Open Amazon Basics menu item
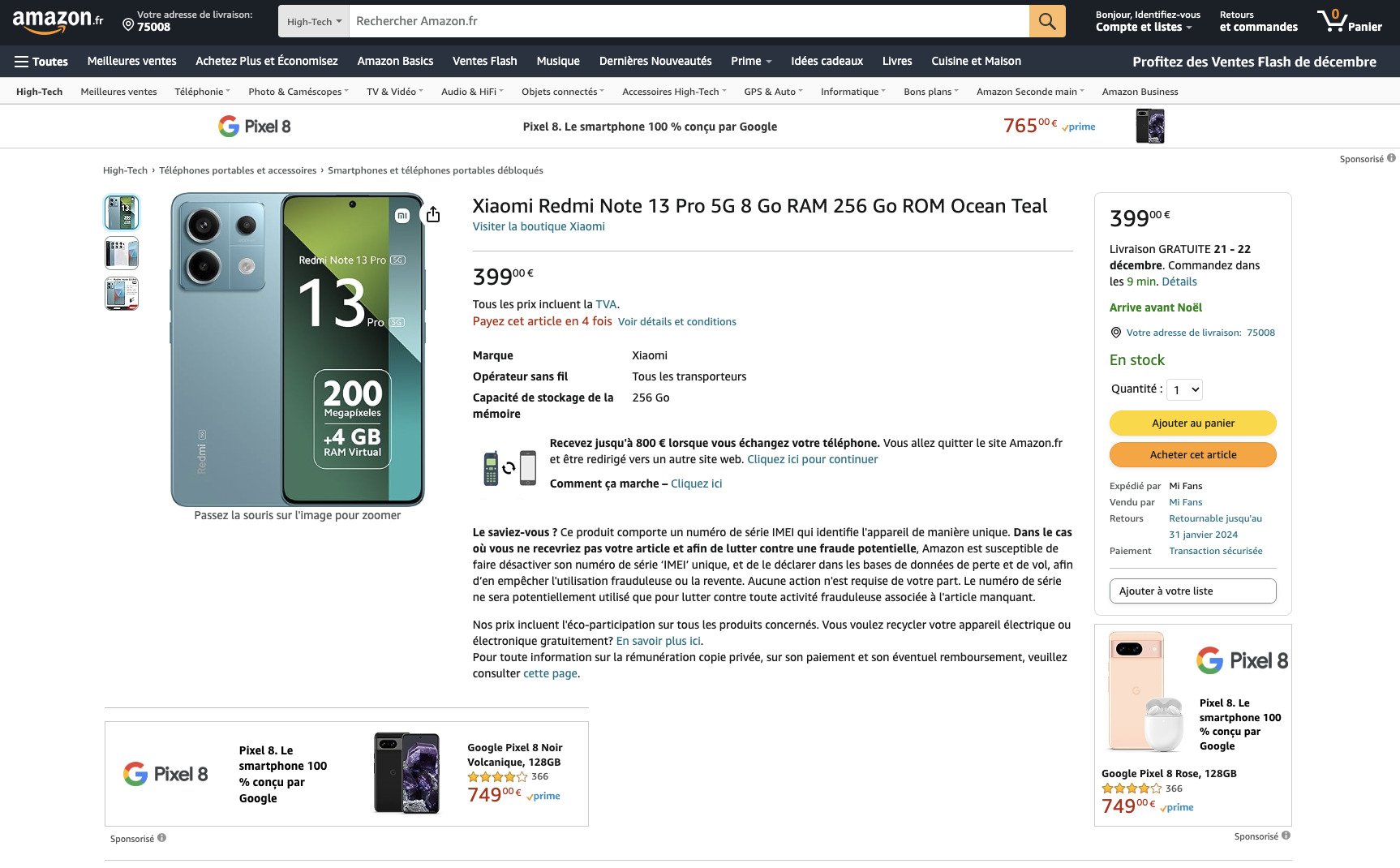The width and height of the screenshot is (1400, 868). (x=395, y=62)
